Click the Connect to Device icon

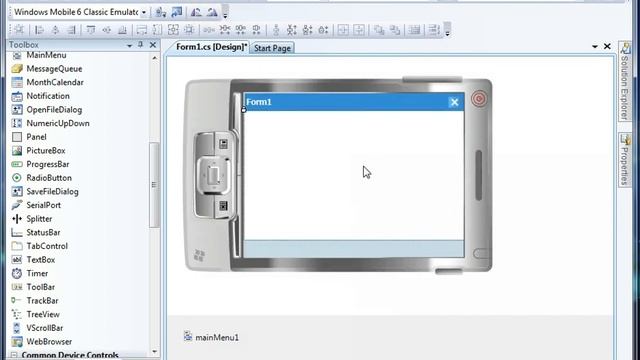pos(160,12)
